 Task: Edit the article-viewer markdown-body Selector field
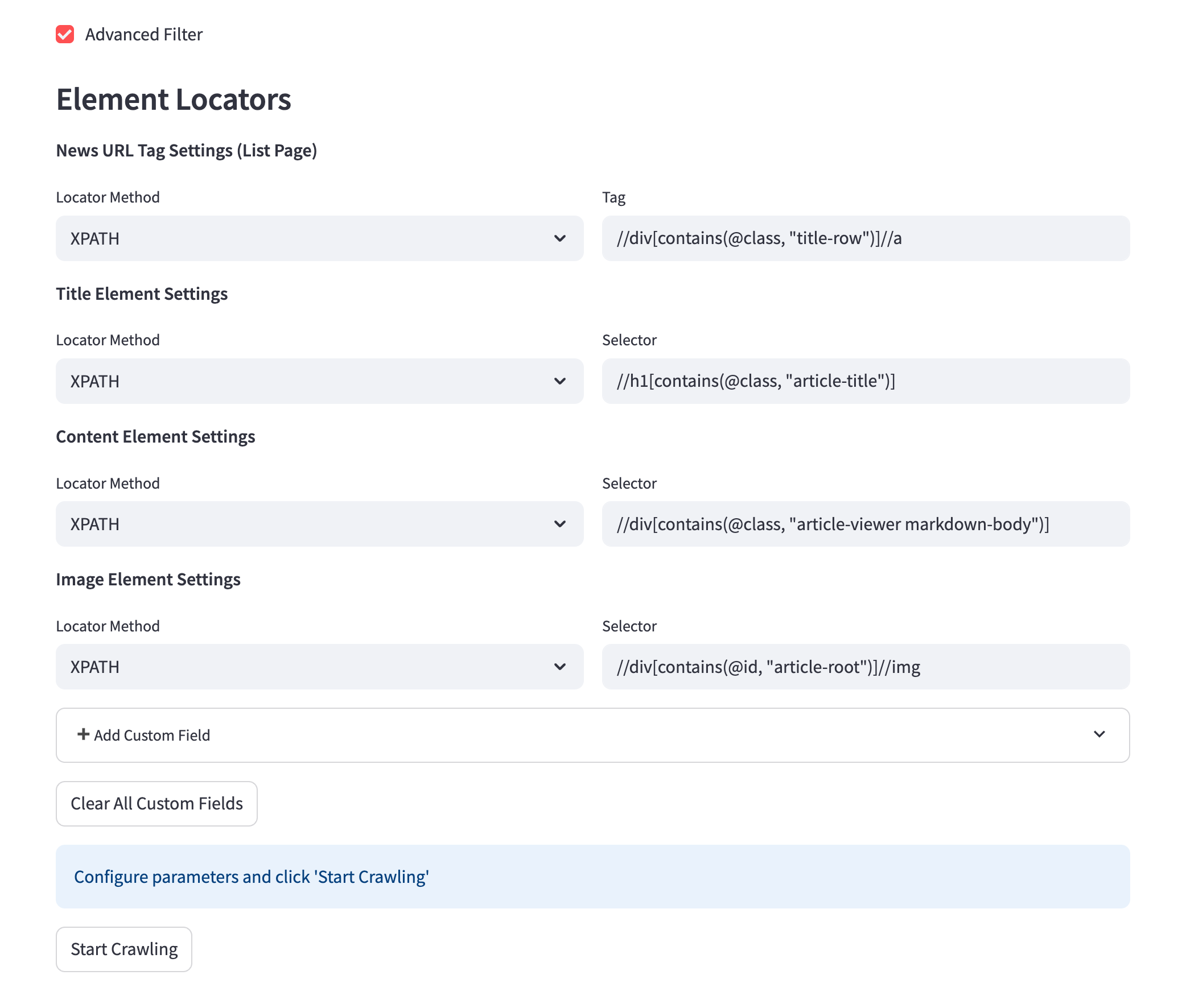coord(865,524)
